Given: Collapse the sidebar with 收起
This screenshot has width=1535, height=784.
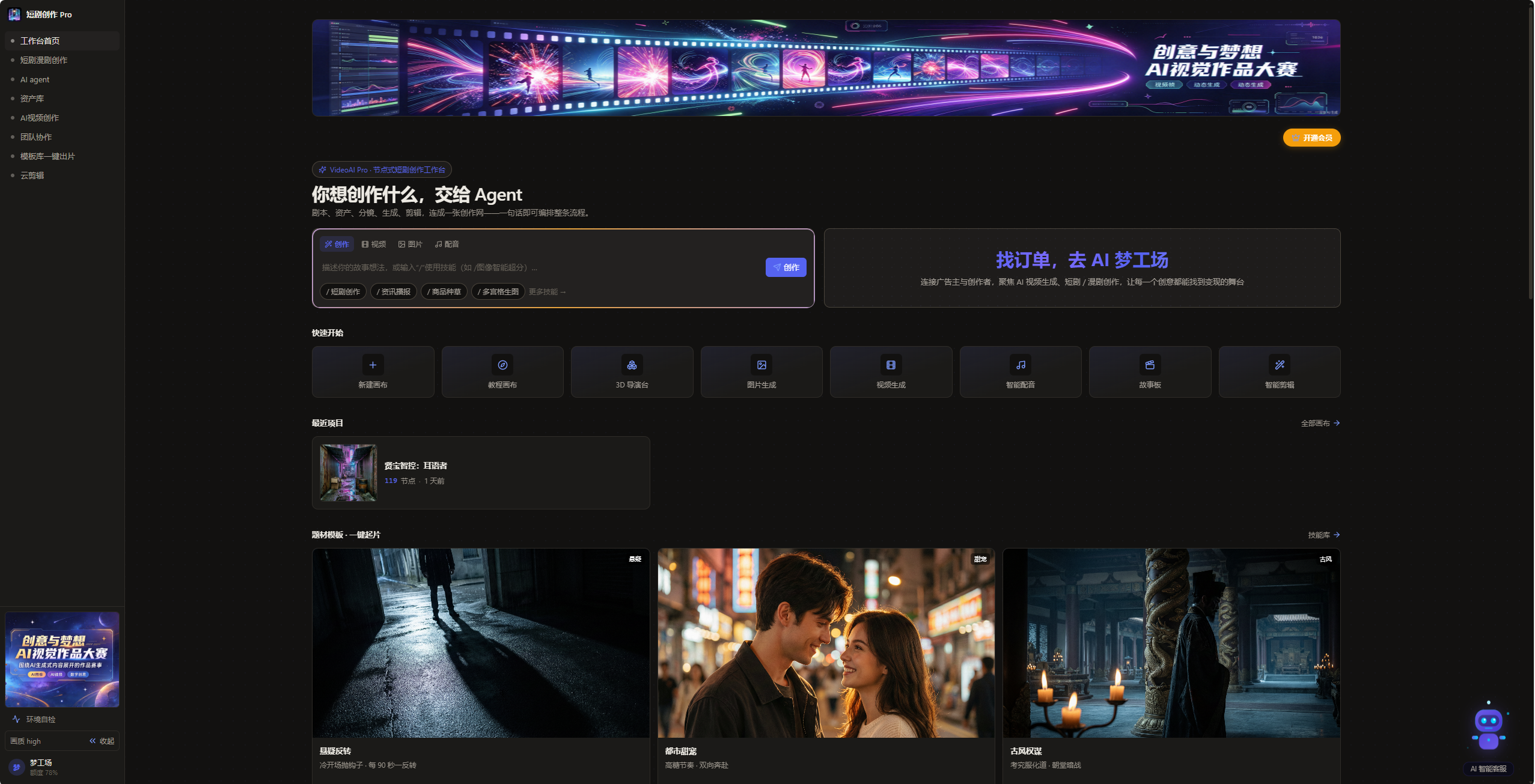Looking at the screenshot, I should [x=102, y=741].
